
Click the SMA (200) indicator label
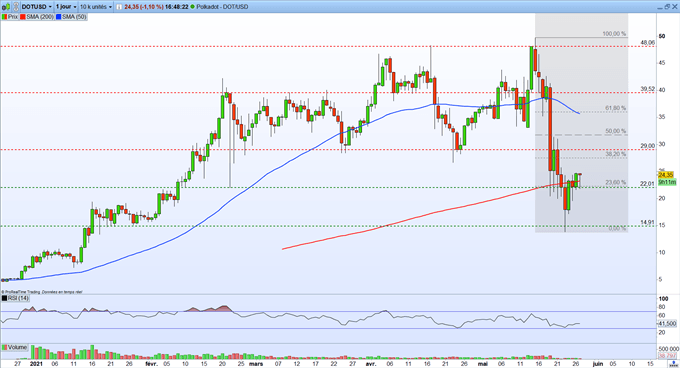point(40,17)
